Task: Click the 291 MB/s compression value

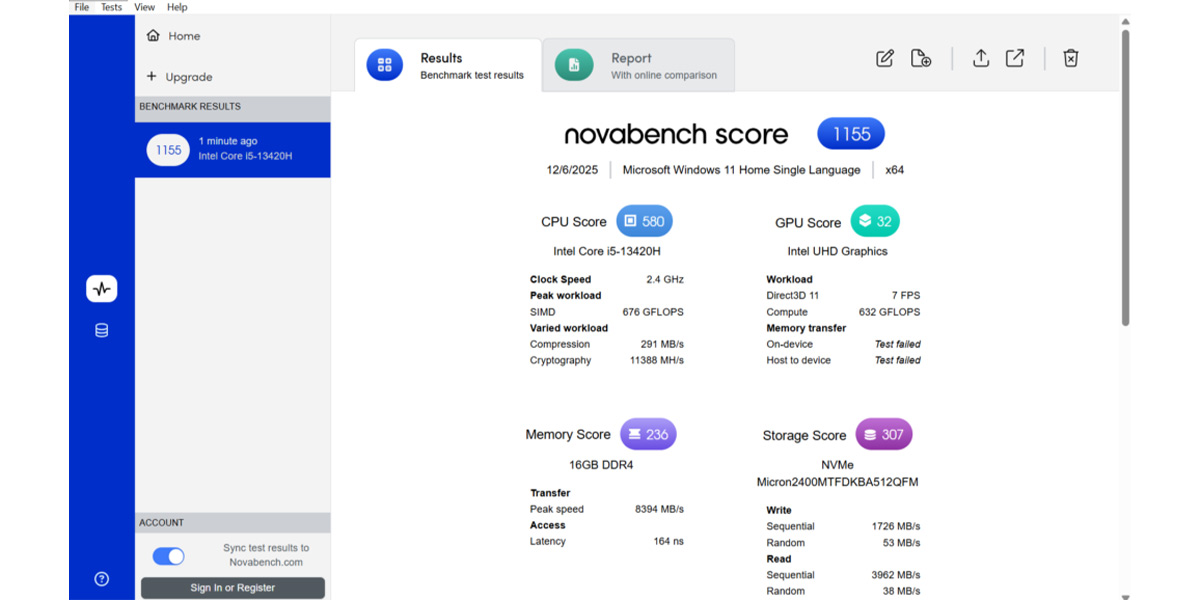Action: tap(662, 344)
